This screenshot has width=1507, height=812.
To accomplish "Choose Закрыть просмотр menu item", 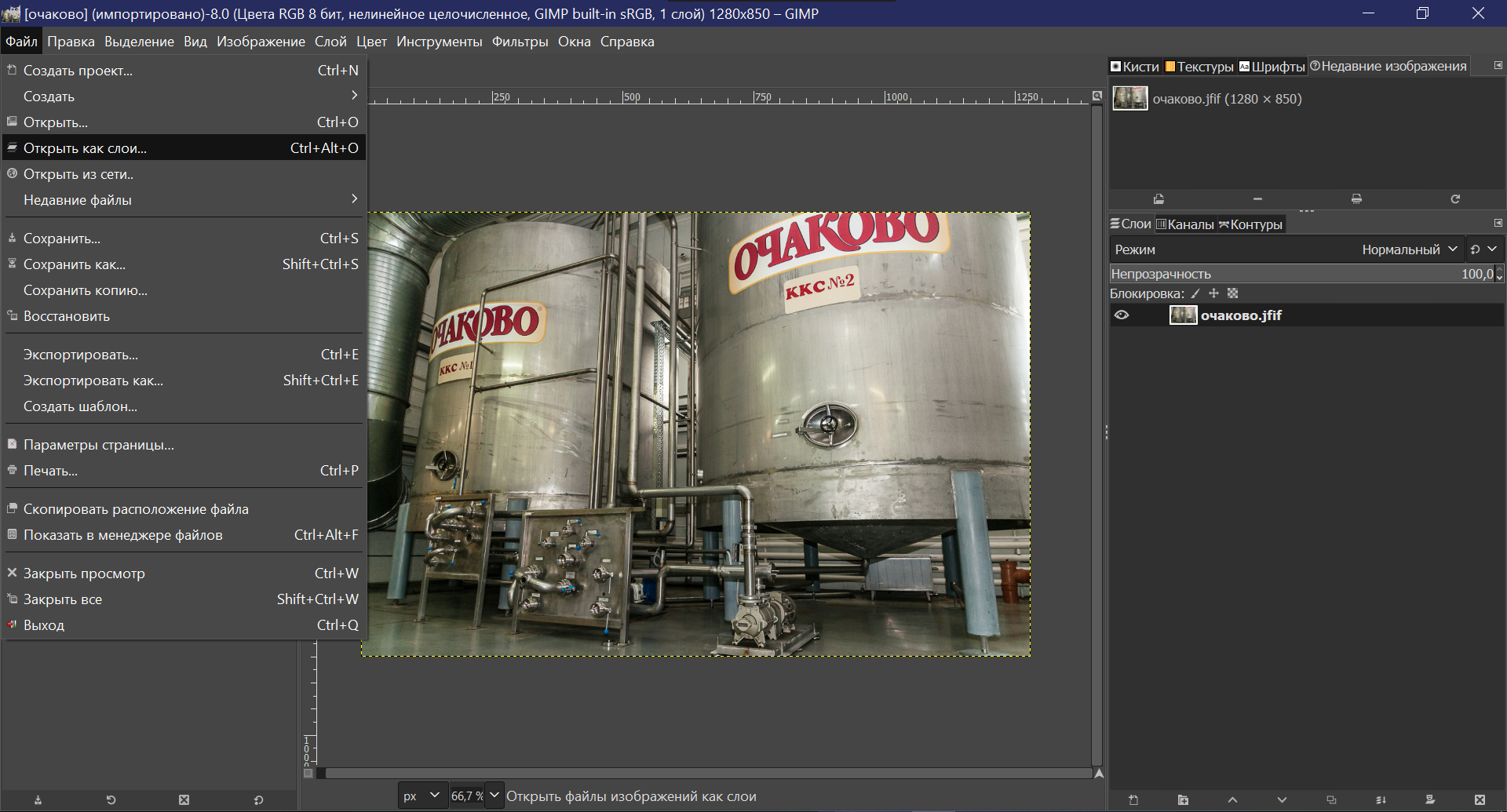I will point(184,573).
